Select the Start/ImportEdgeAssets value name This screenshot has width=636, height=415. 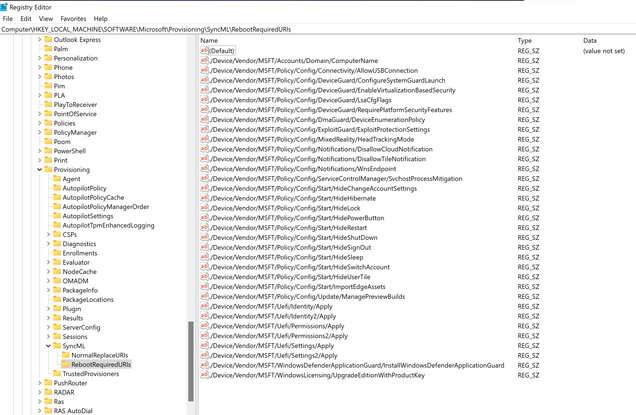click(x=298, y=287)
